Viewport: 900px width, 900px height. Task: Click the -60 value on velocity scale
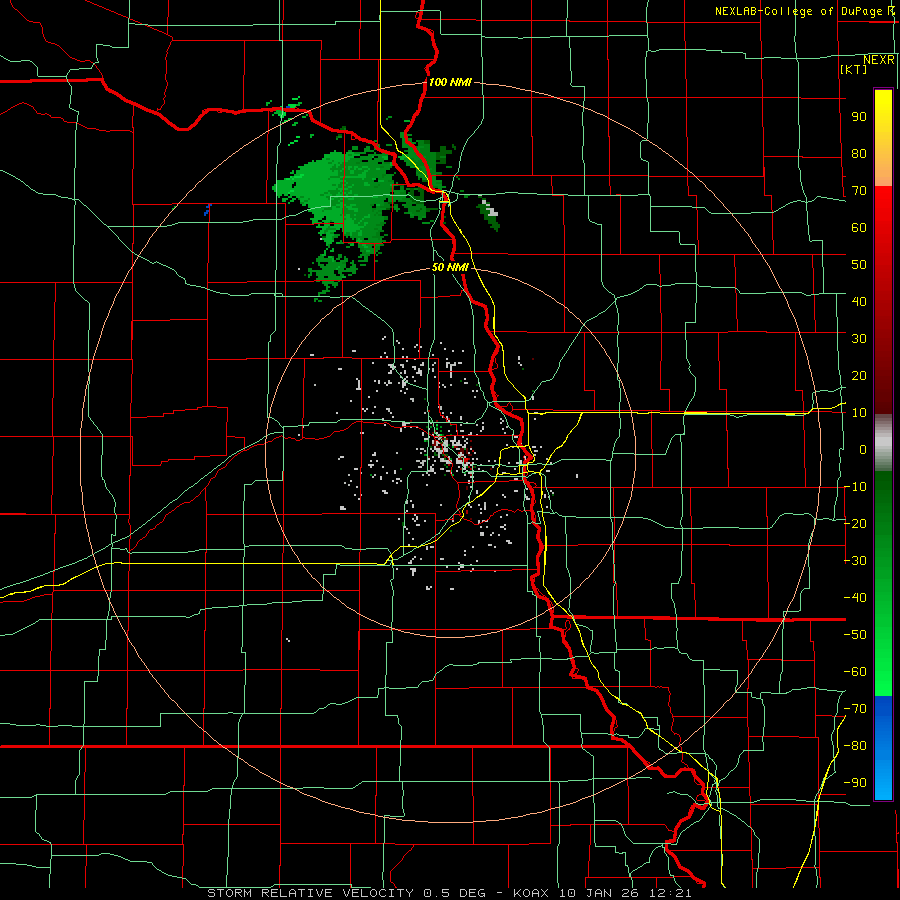(x=855, y=672)
